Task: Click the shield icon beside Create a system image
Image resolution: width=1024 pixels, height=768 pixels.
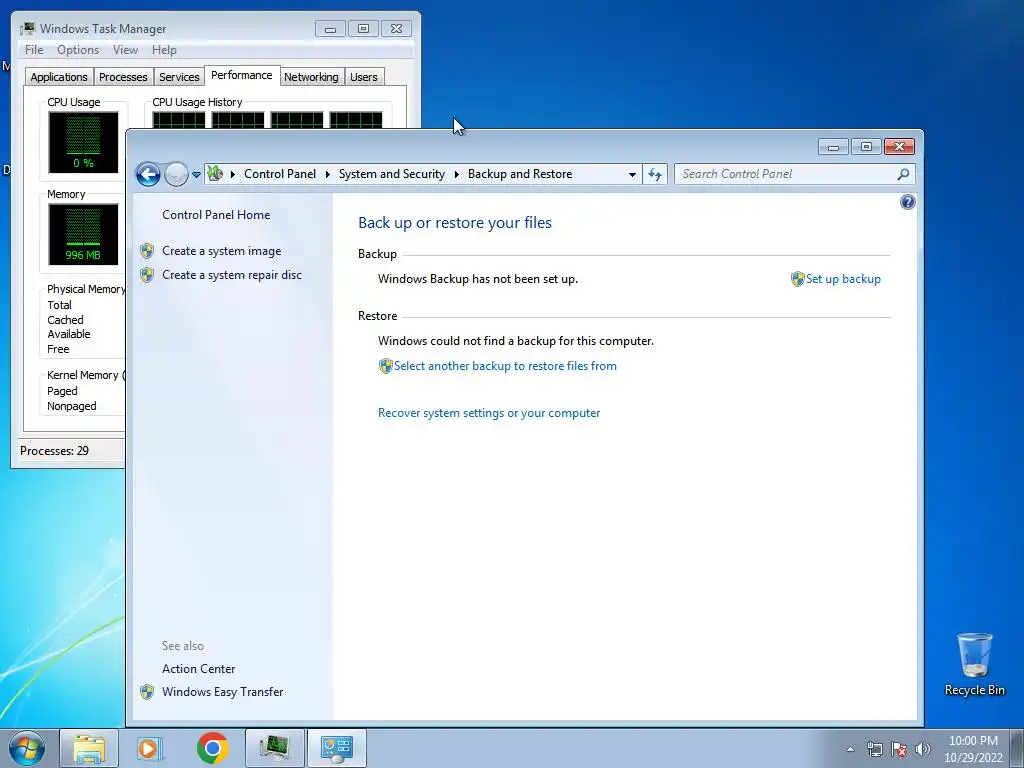Action: [147, 251]
